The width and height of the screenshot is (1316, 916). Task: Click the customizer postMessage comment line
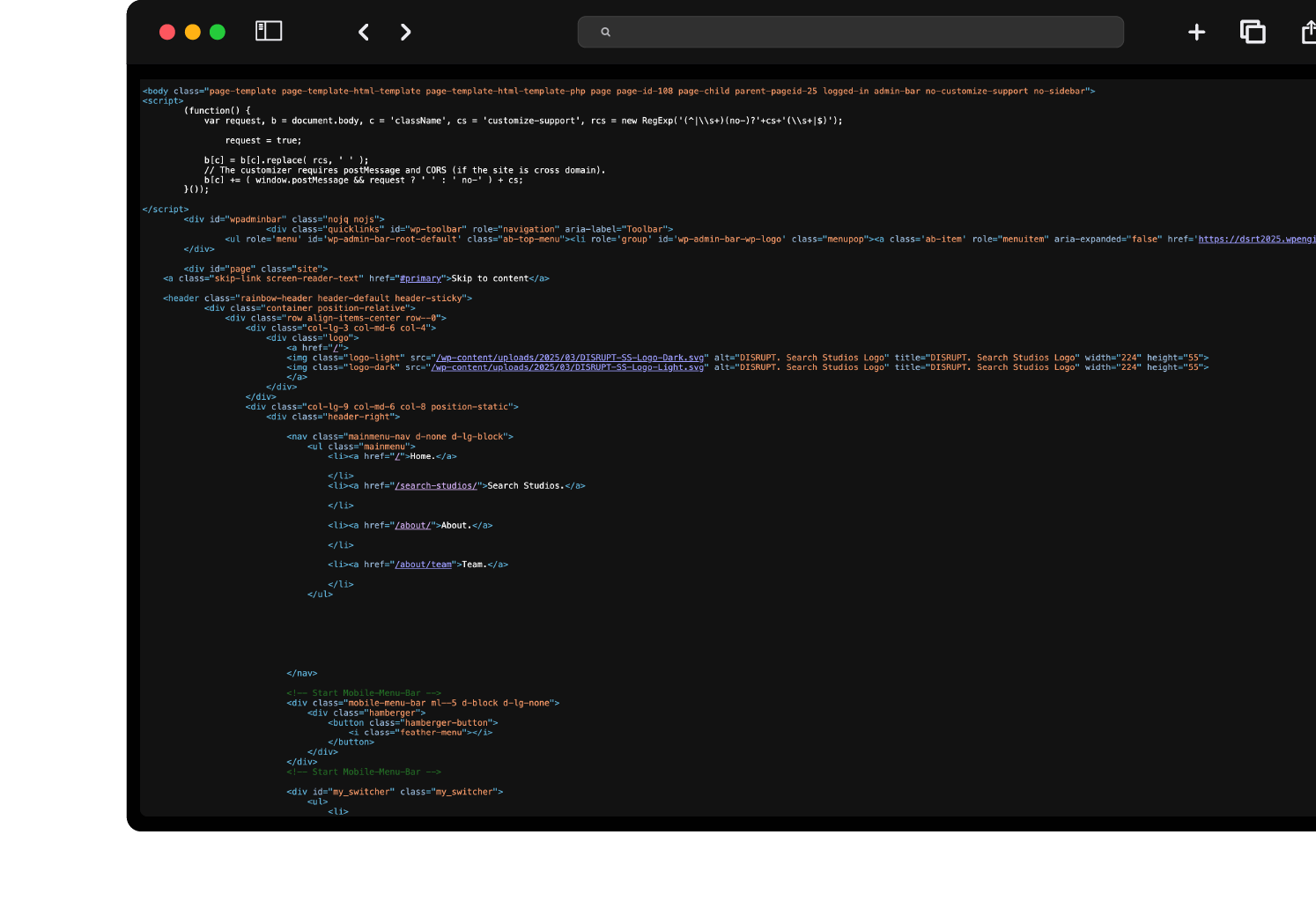click(x=405, y=170)
